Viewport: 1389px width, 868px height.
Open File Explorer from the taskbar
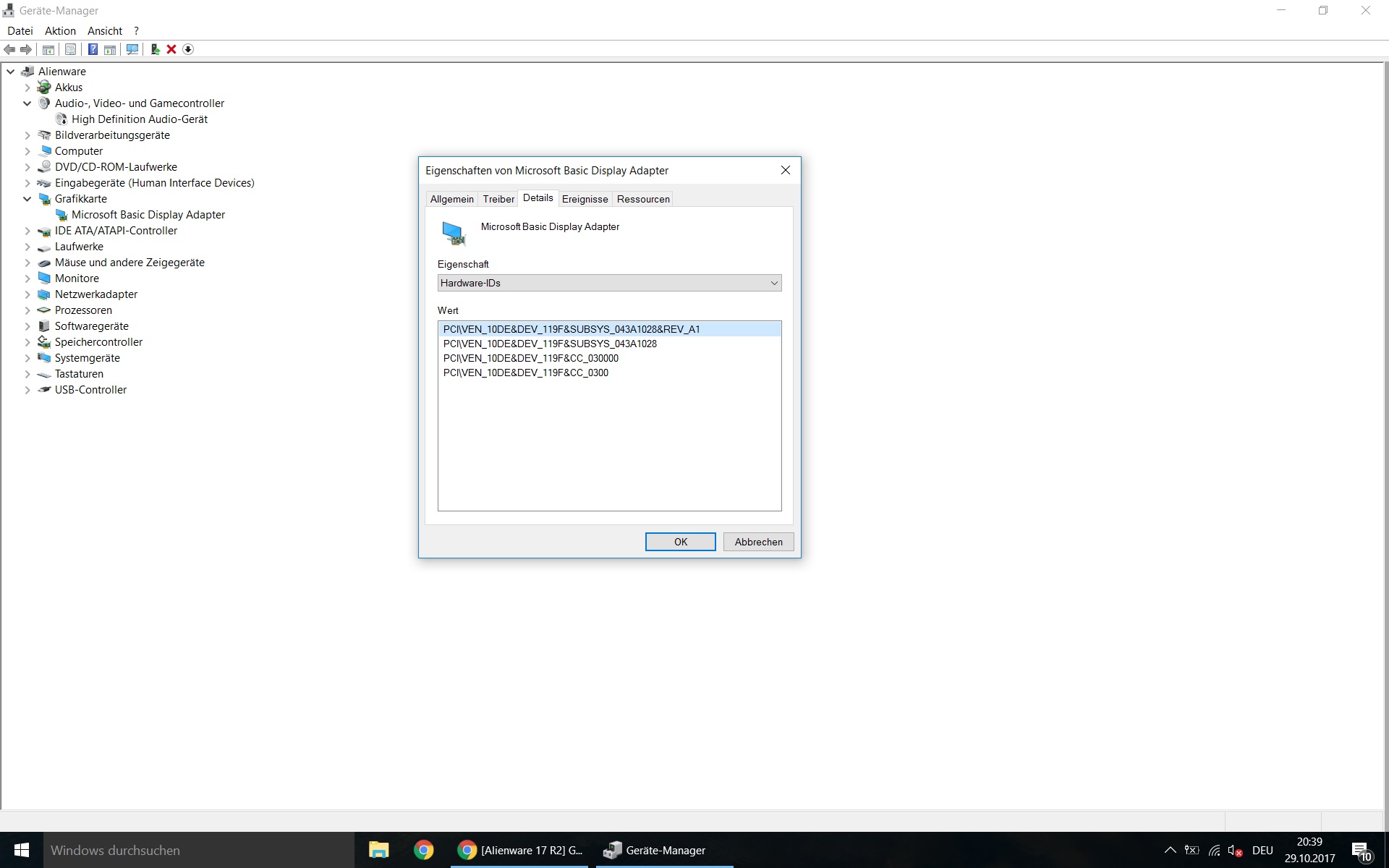(378, 850)
